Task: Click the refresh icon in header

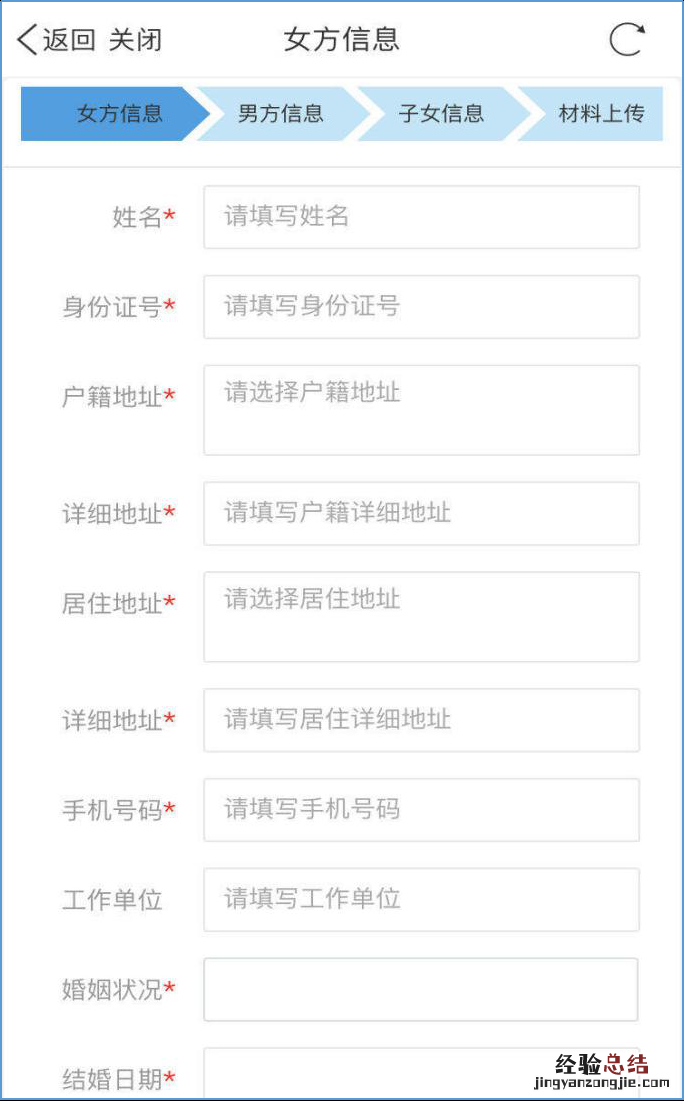Action: tap(627, 40)
